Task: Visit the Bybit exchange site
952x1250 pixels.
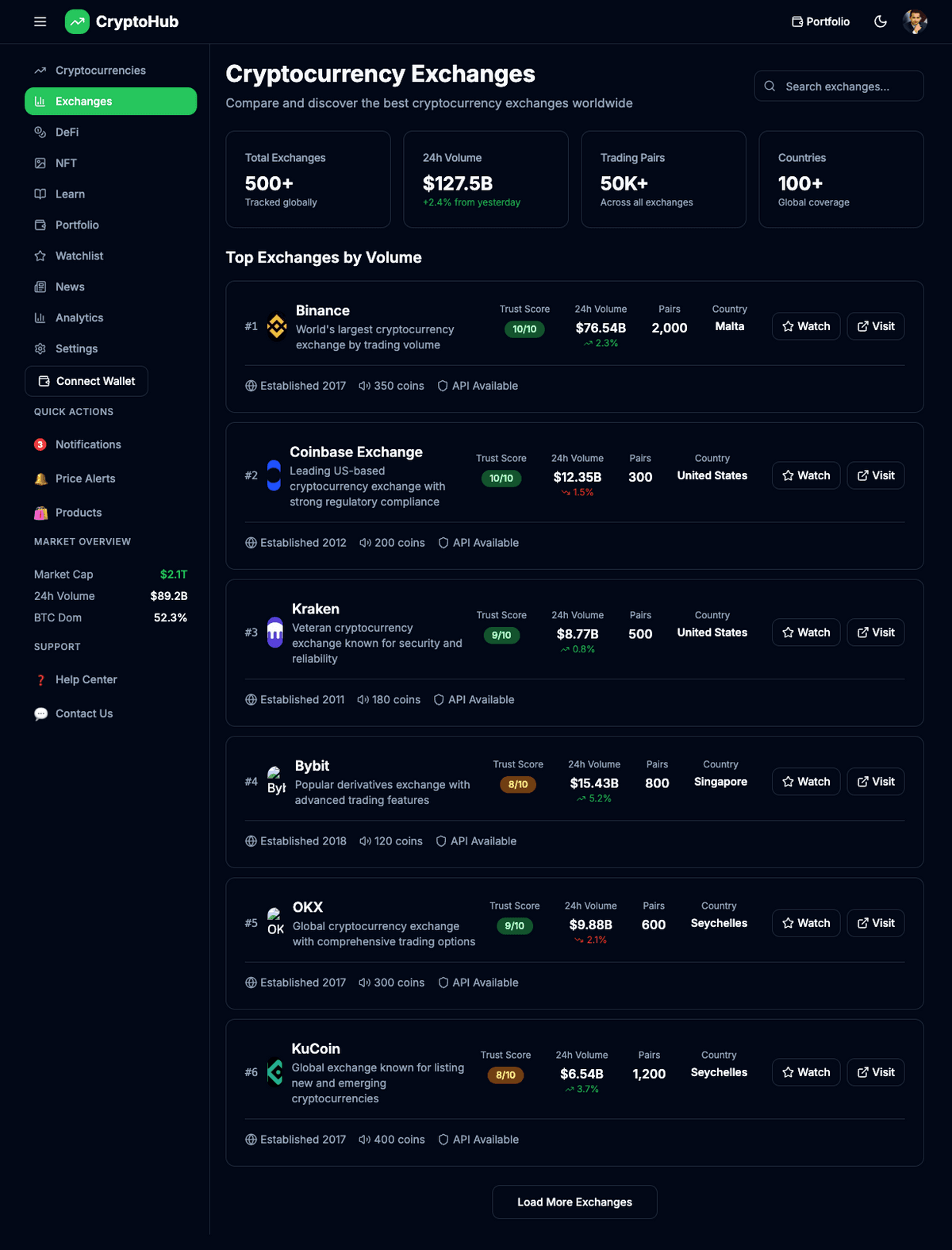Action: tap(876, 782)
